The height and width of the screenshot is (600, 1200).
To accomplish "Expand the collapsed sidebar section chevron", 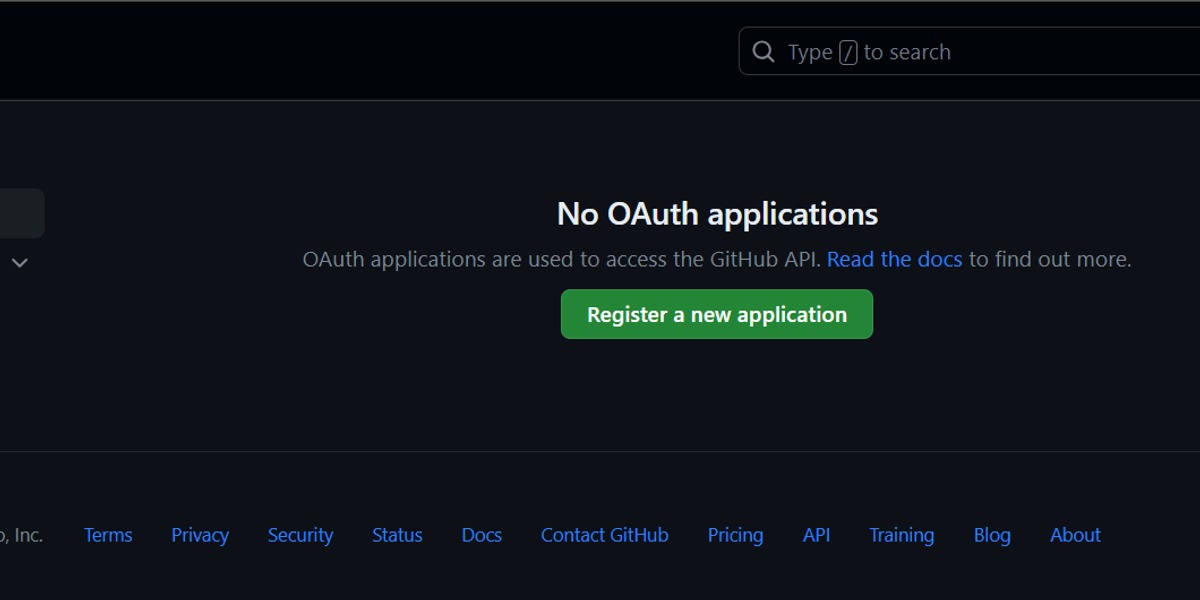I will pyautogui.click(x=19, y=262).
